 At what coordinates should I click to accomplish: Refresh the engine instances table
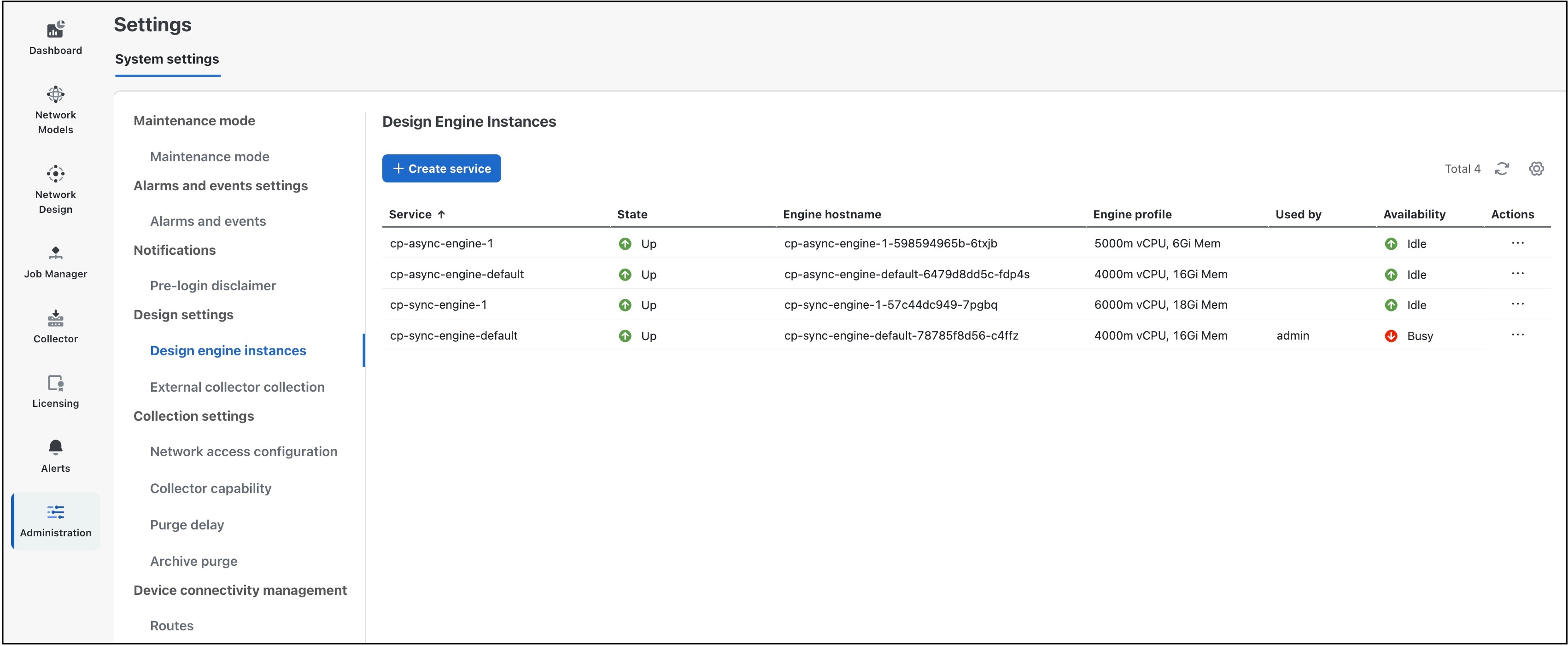tap(1502, 169)
